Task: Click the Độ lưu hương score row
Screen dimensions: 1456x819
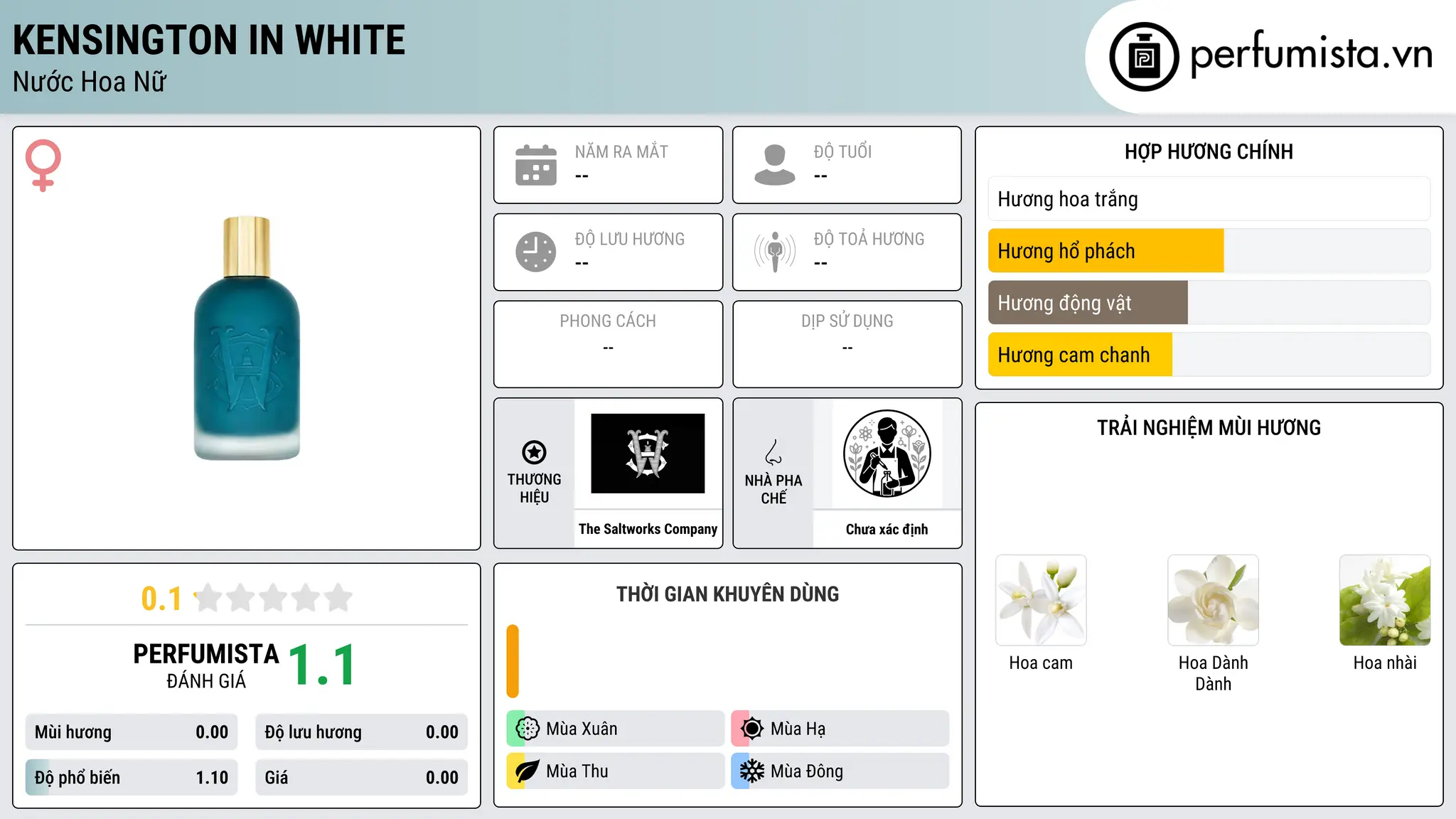Action: point(361,732)
